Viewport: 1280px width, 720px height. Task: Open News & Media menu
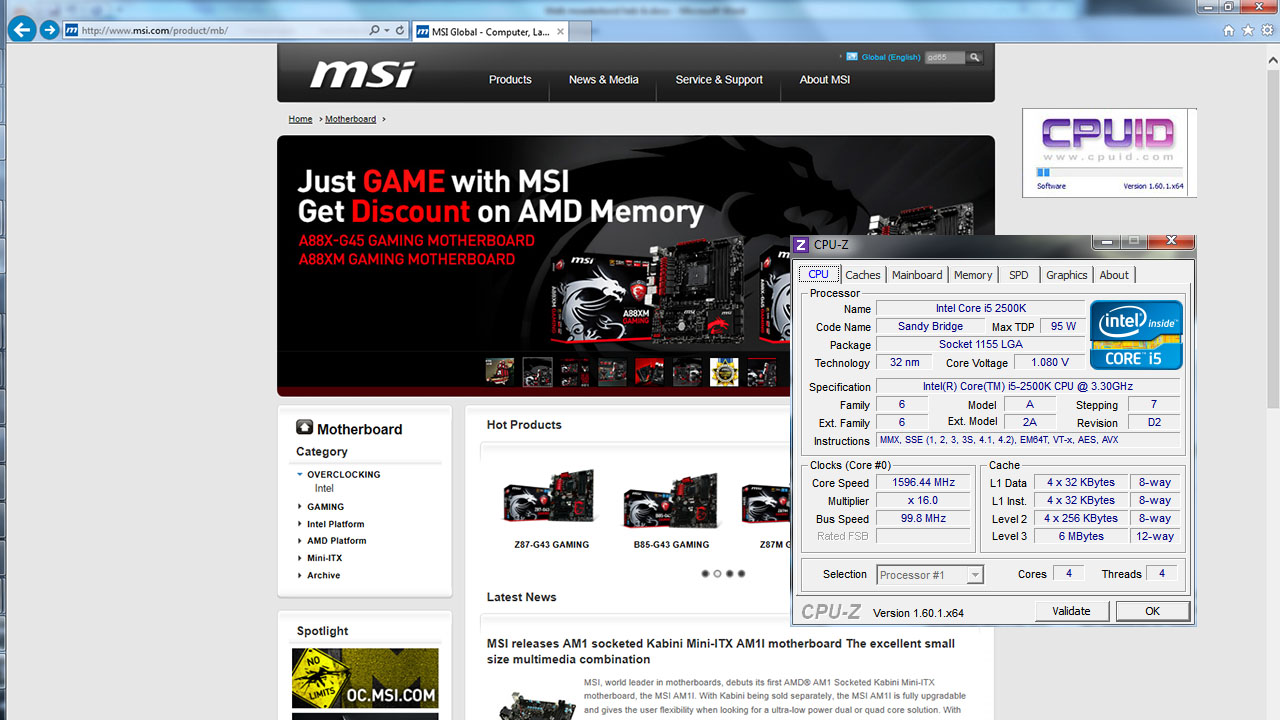[603, 80]
